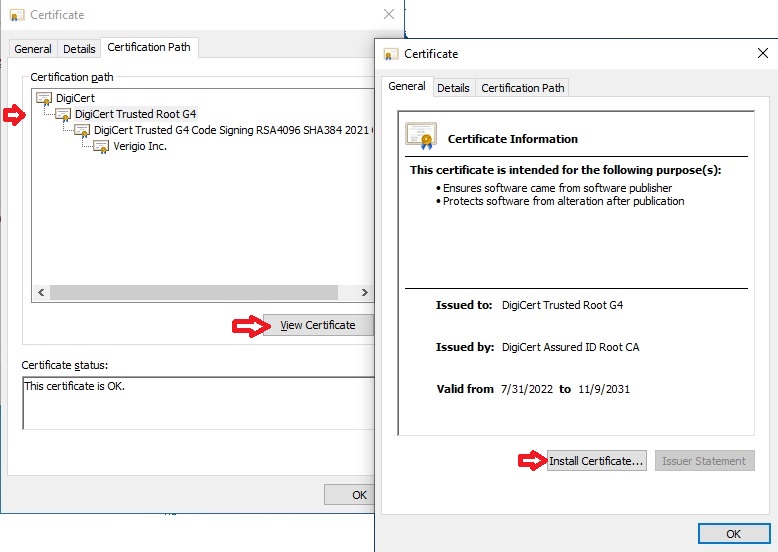Click the 'Valid from' label
The width and height of the screenshot is (778, 552).
465,389
